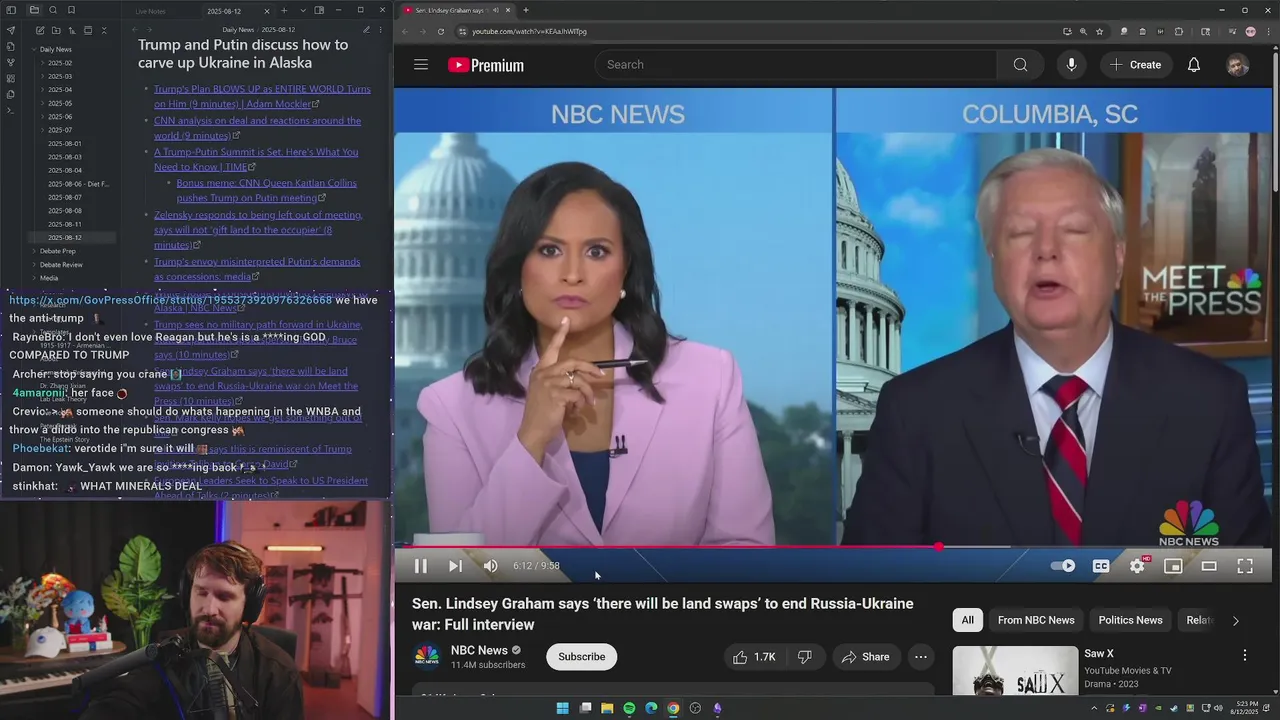
Task: Open Saw X movie thumbnail
Action: (1015, 671)
